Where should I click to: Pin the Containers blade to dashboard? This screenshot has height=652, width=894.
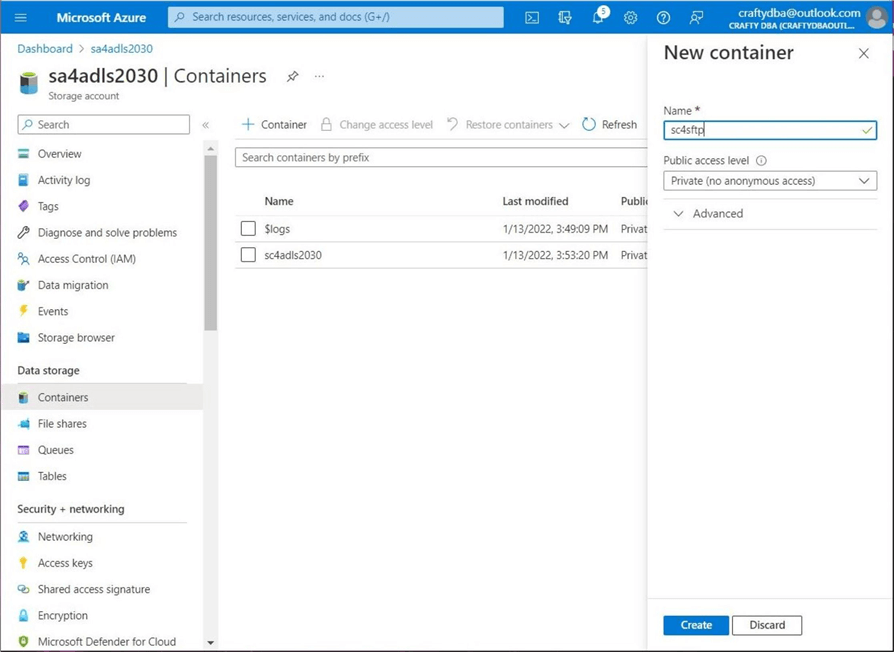(293, 76)
